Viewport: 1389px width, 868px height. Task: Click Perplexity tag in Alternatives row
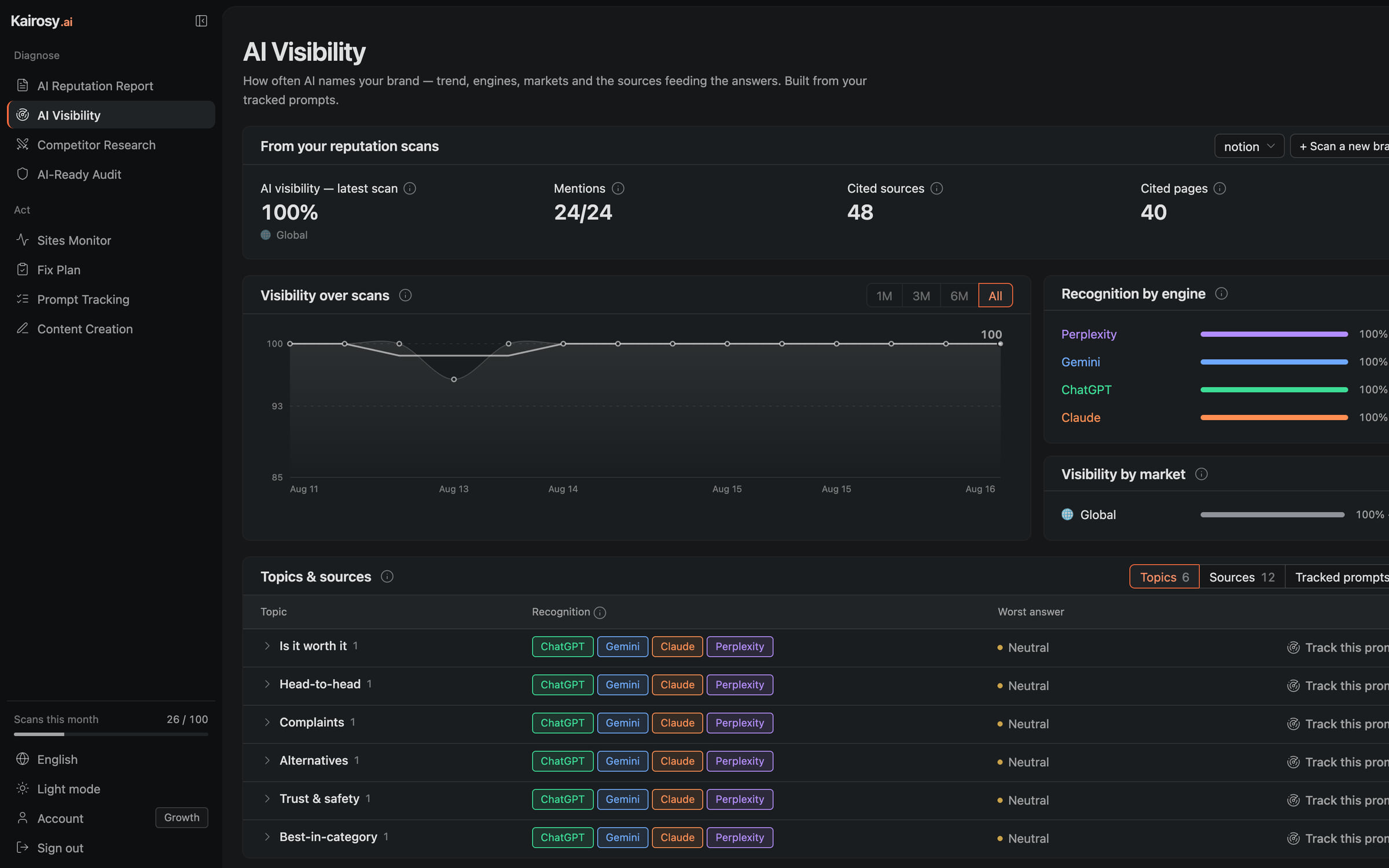[740, 761]
